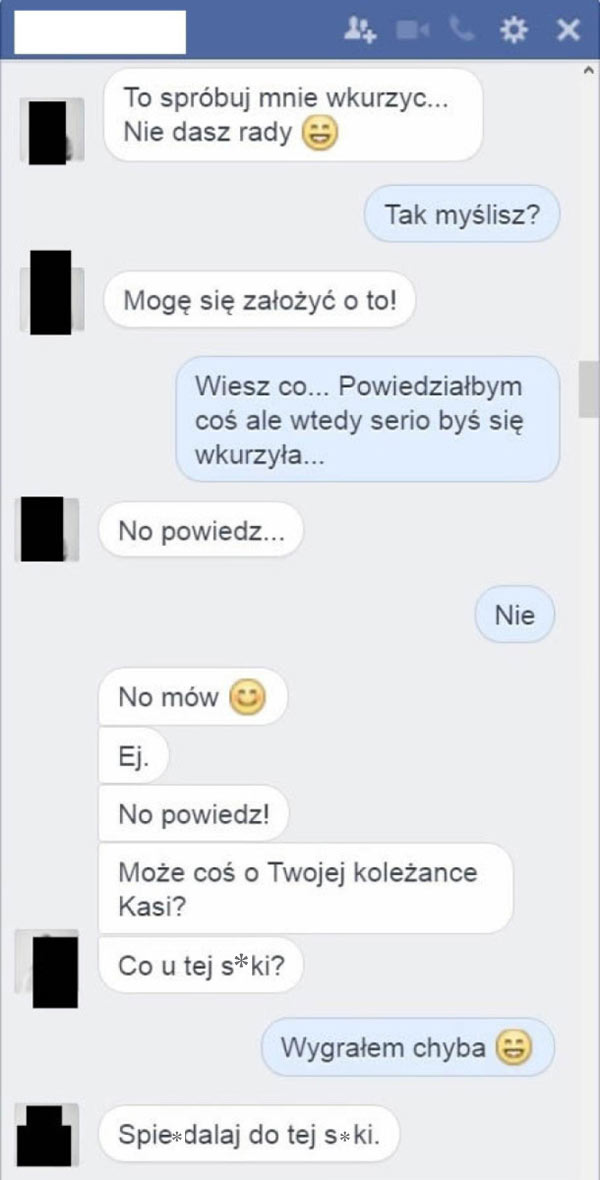The image size is (600, 1180).
Task: Close the chat window with X
Action: pyautogui.click(x=568, y=31)
